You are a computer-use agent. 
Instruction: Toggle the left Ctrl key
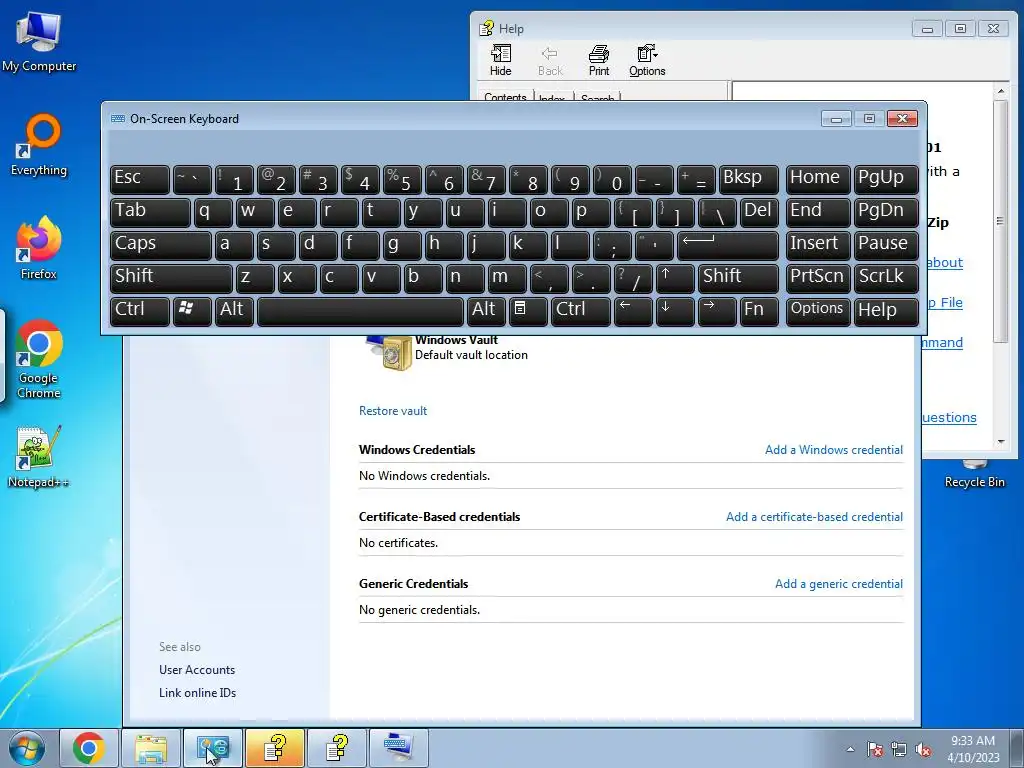[x=140, y=311]
